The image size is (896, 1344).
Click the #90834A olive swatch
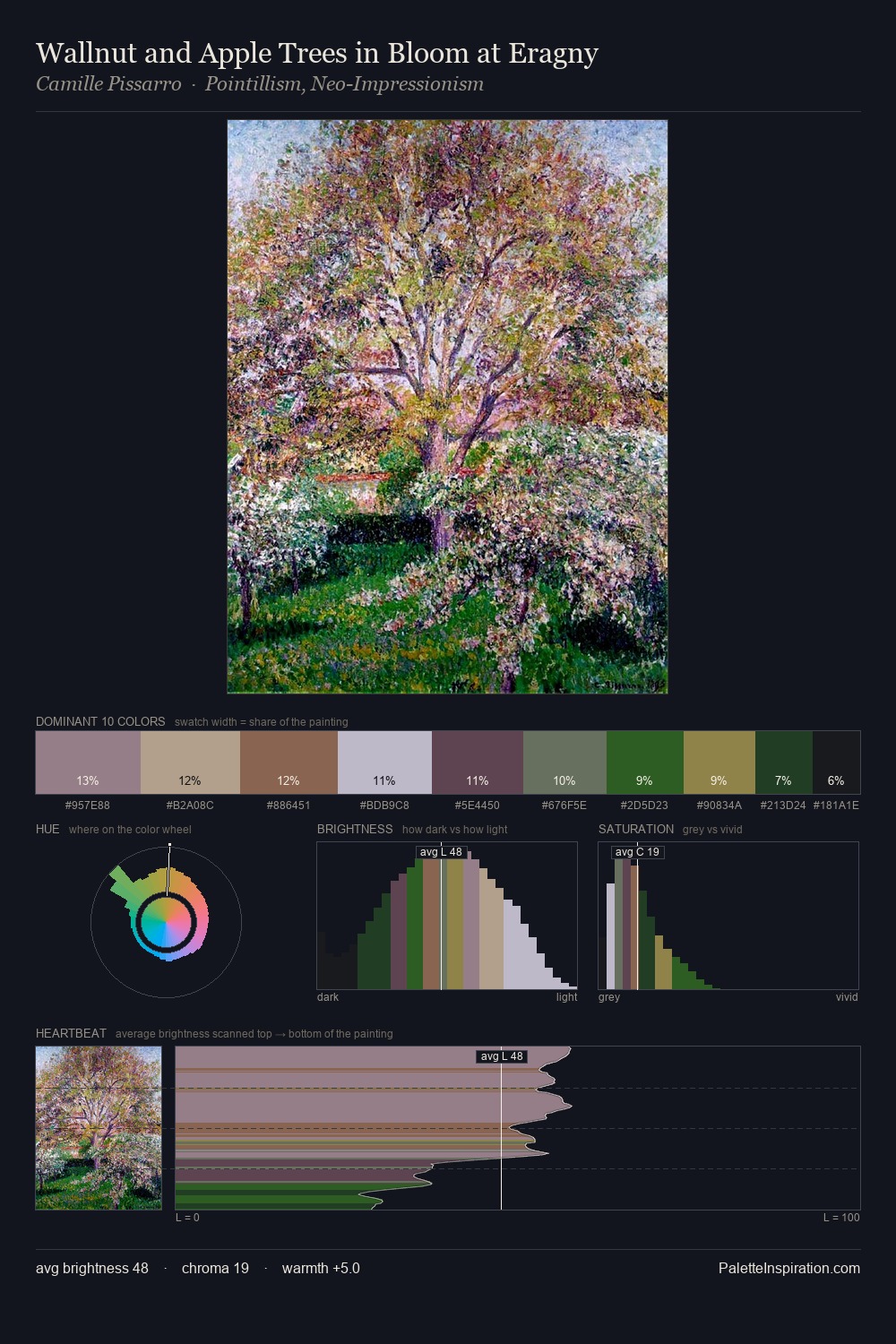point(719,762)
